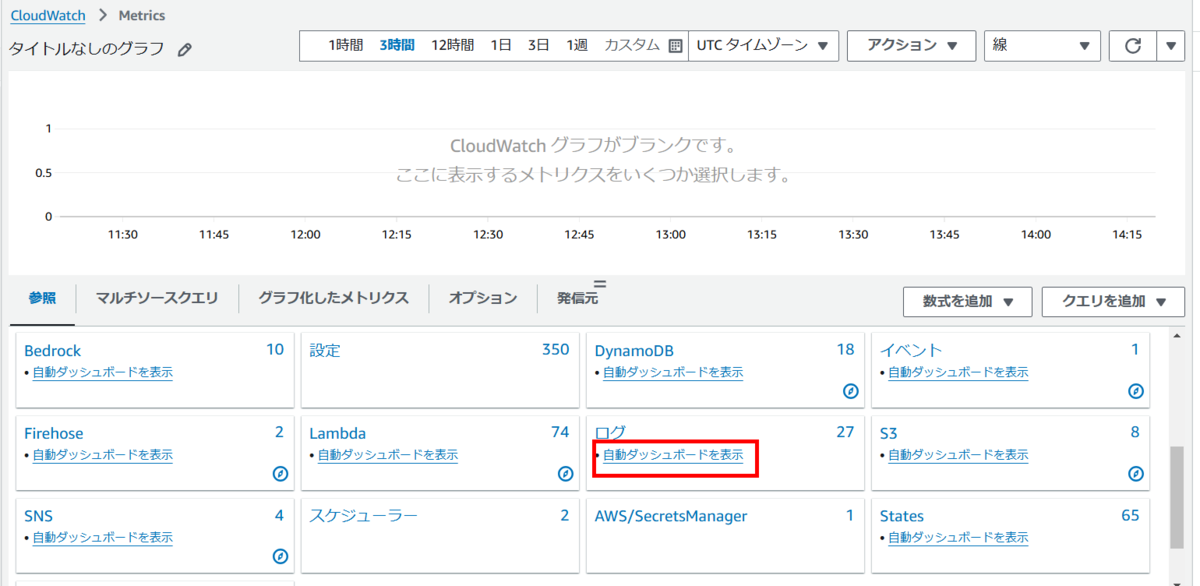
Task: Show automatic dashboard for DynamoDB
Action: (x=673, y=372)
